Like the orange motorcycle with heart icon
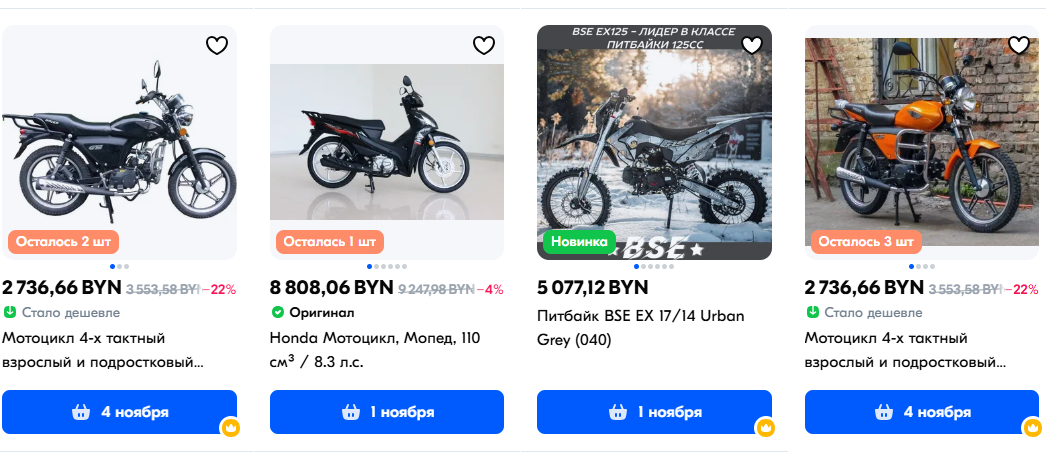Screen dimensions: 1046x452 1019,45
